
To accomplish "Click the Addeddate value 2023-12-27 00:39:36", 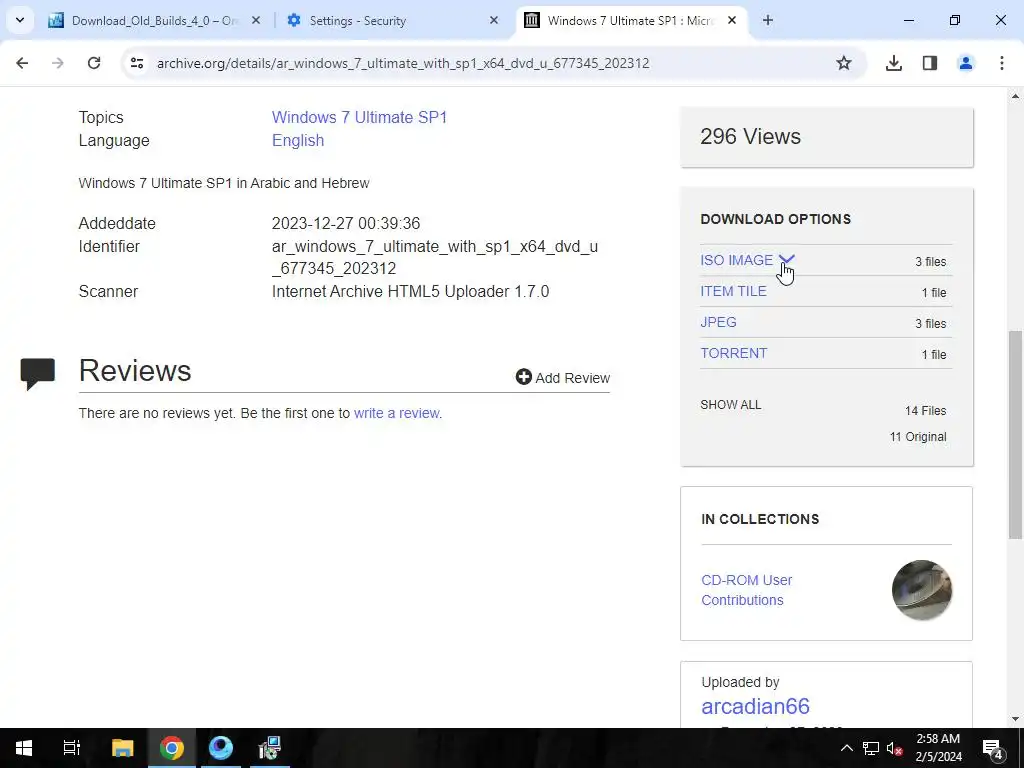I will 346,223.
